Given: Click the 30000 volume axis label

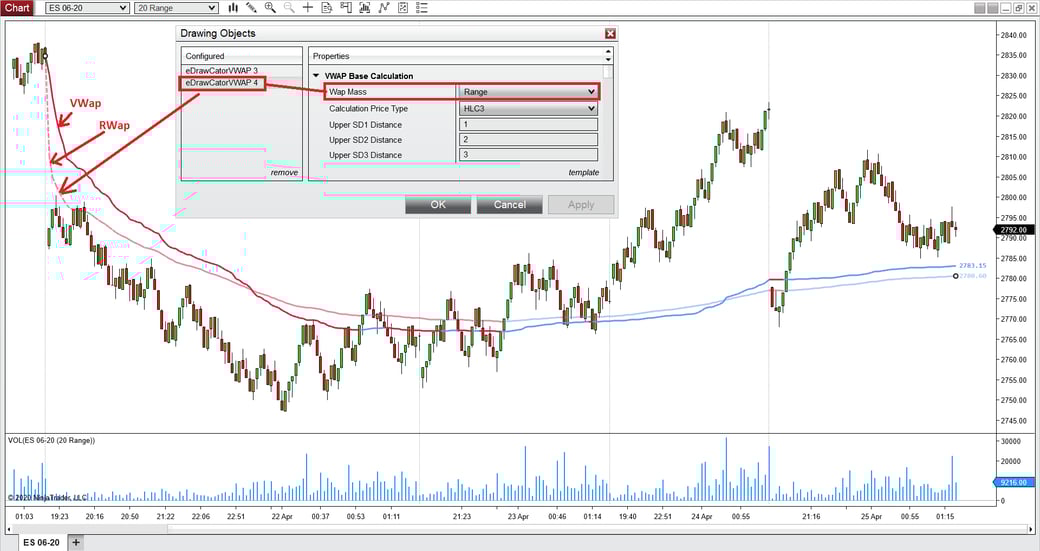Looking at the screenshot, I should (1011, 441).
